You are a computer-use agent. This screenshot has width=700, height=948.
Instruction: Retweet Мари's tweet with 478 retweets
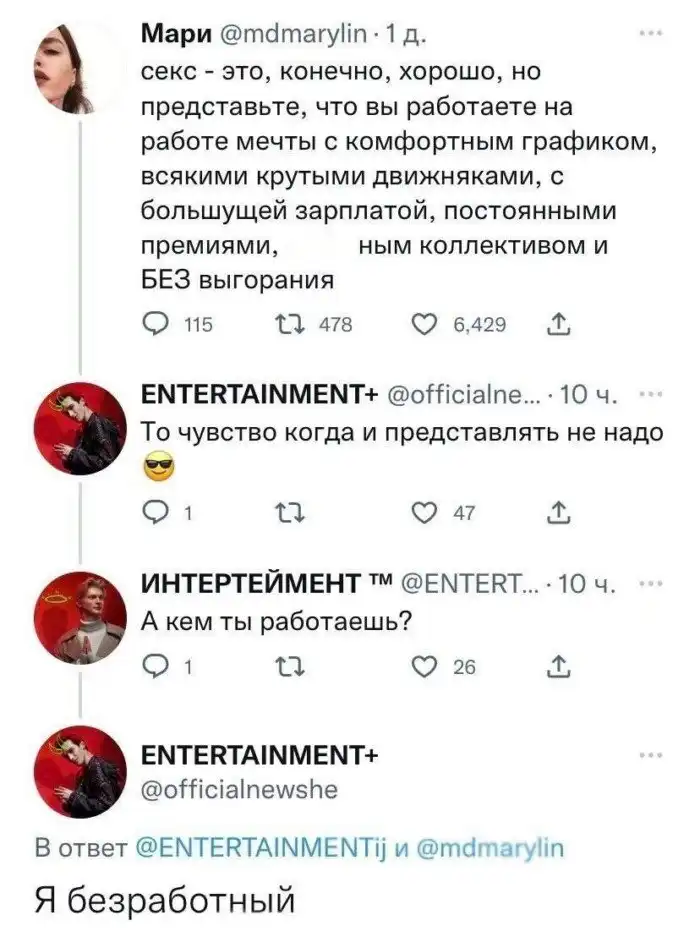281,324
